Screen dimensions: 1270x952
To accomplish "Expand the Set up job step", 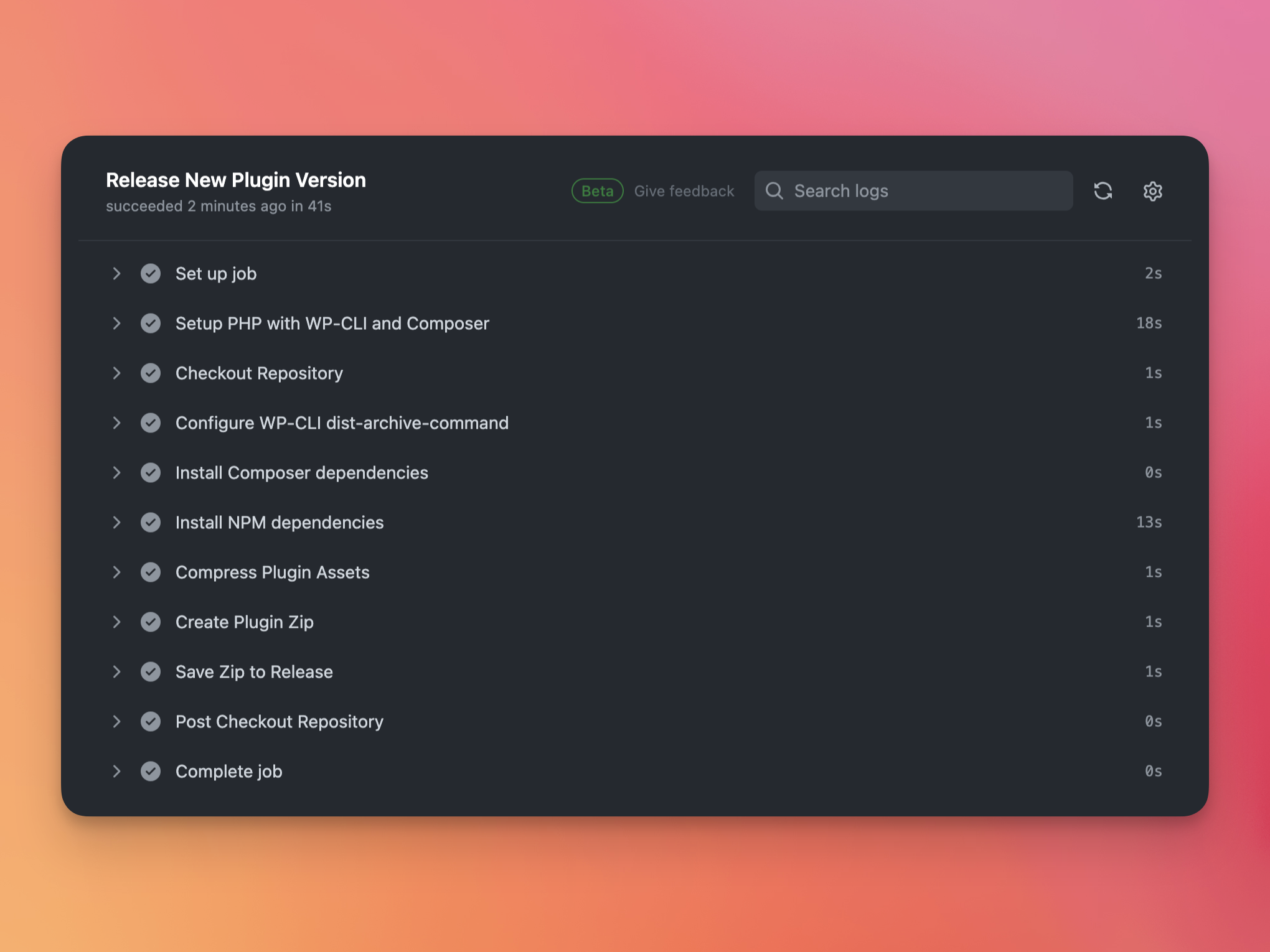I will point(116,274).
